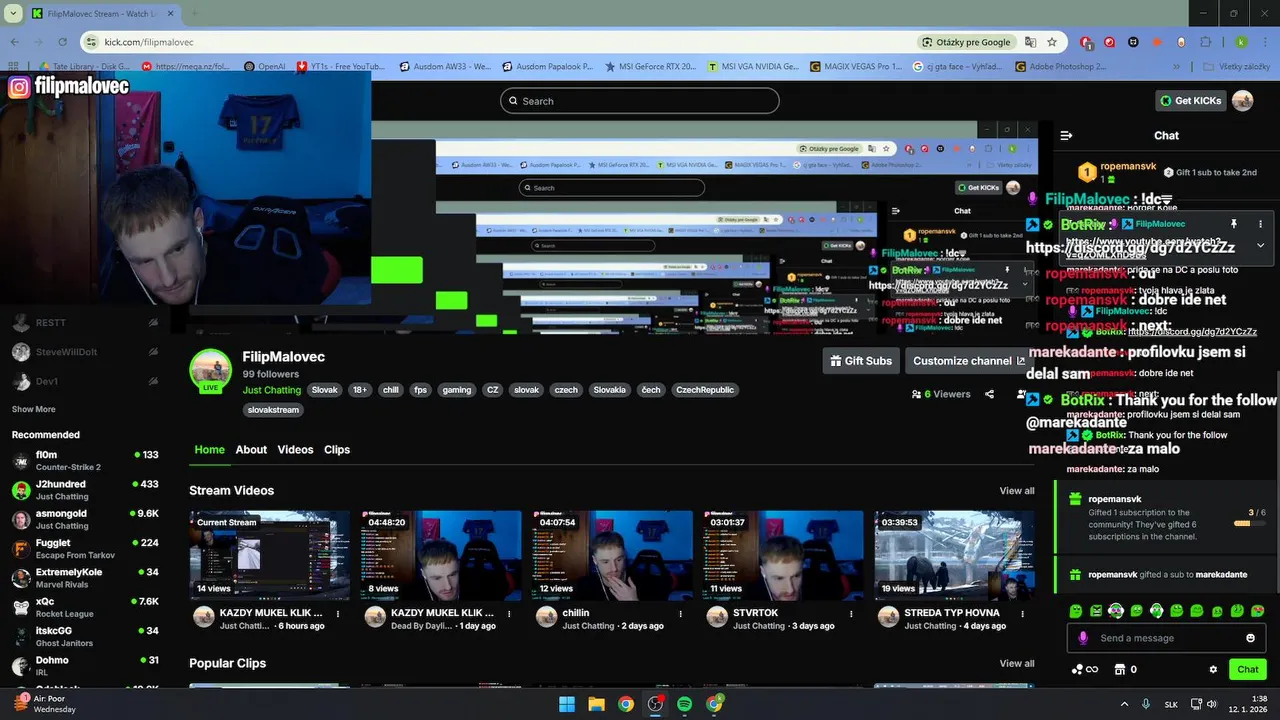This screenshot has width=1280, height=720.
Task: Open the Chrome extensions puzzle icon
Action: coord(1205,42)
